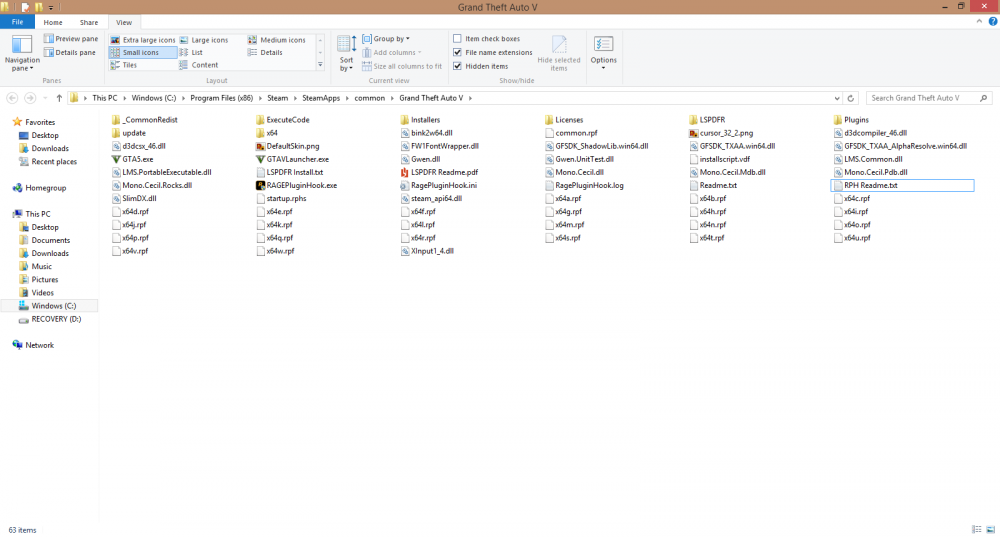Select the Small icons layout
Viewport: 1000px width, 537px height.
click(142, 52)
